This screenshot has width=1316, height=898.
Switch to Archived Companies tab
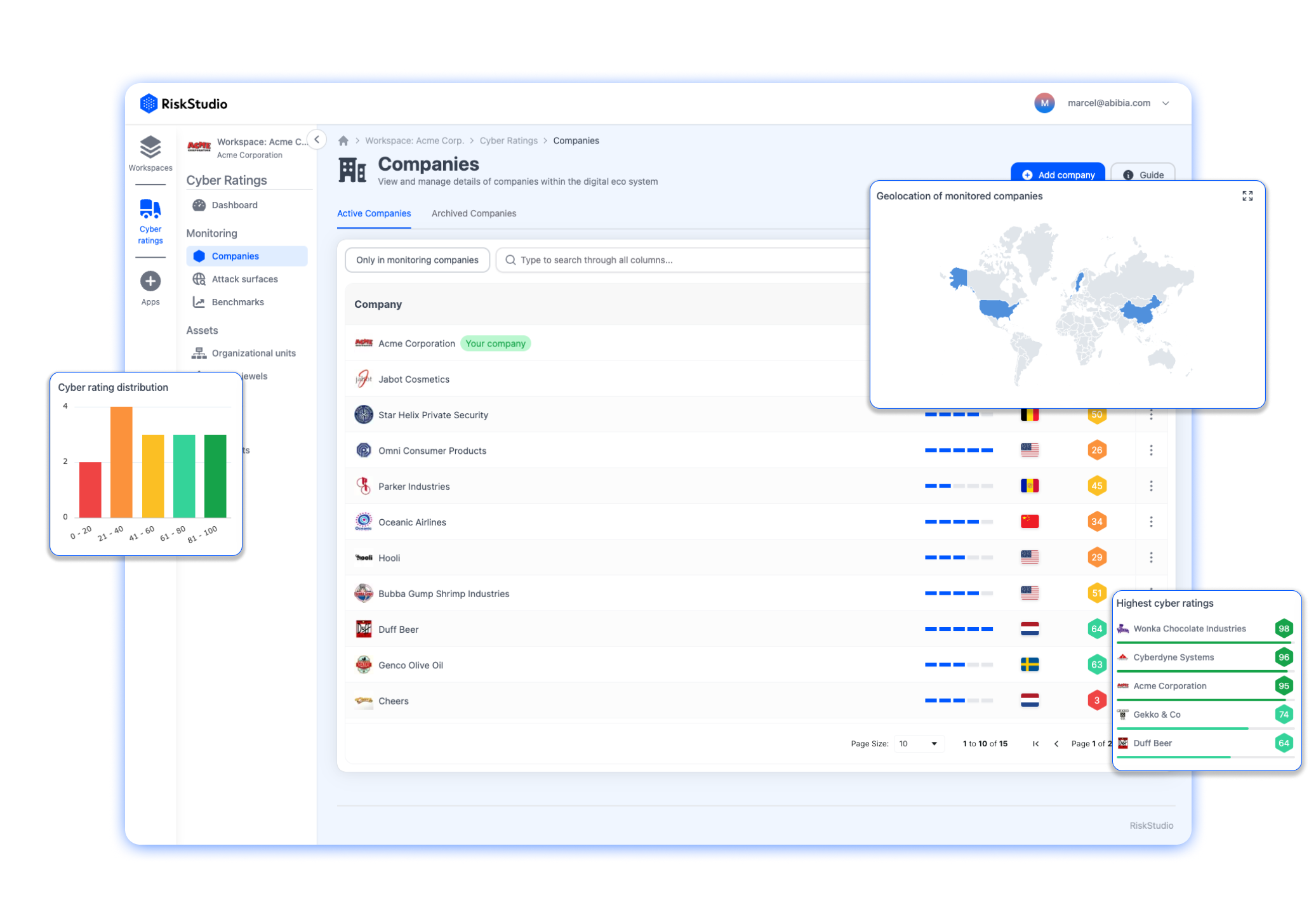474,213
